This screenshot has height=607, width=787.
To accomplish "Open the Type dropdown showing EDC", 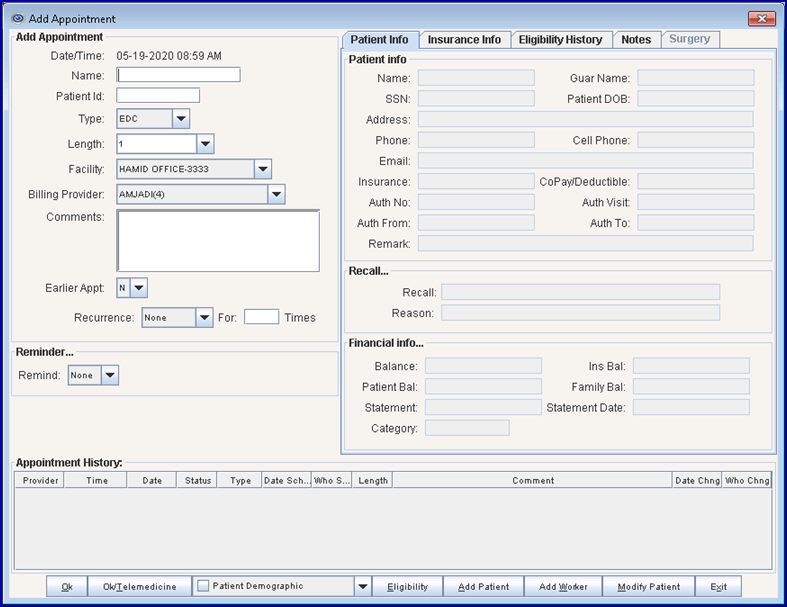I will 181,118.
